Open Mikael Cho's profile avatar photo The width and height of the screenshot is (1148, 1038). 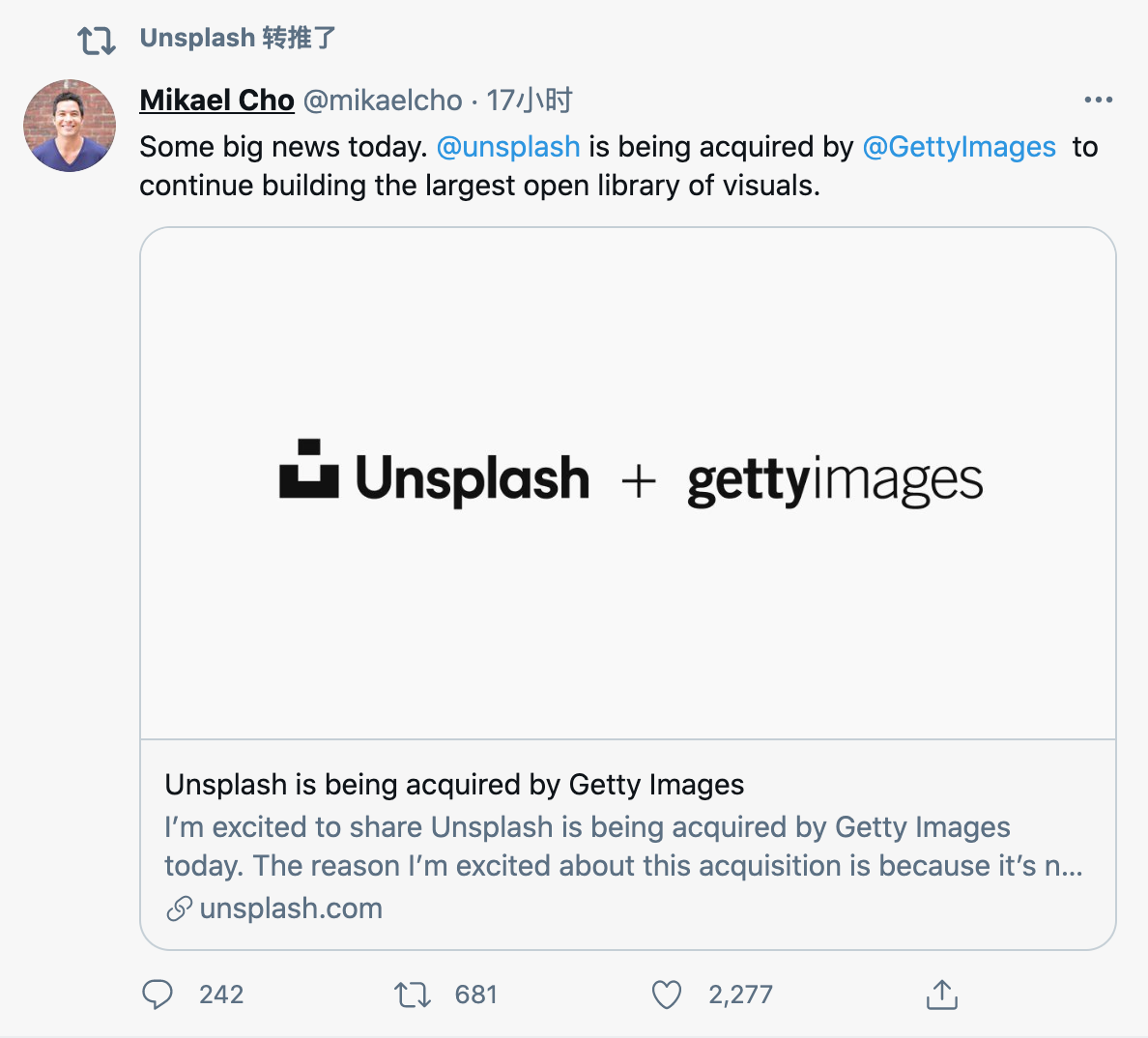70,126
